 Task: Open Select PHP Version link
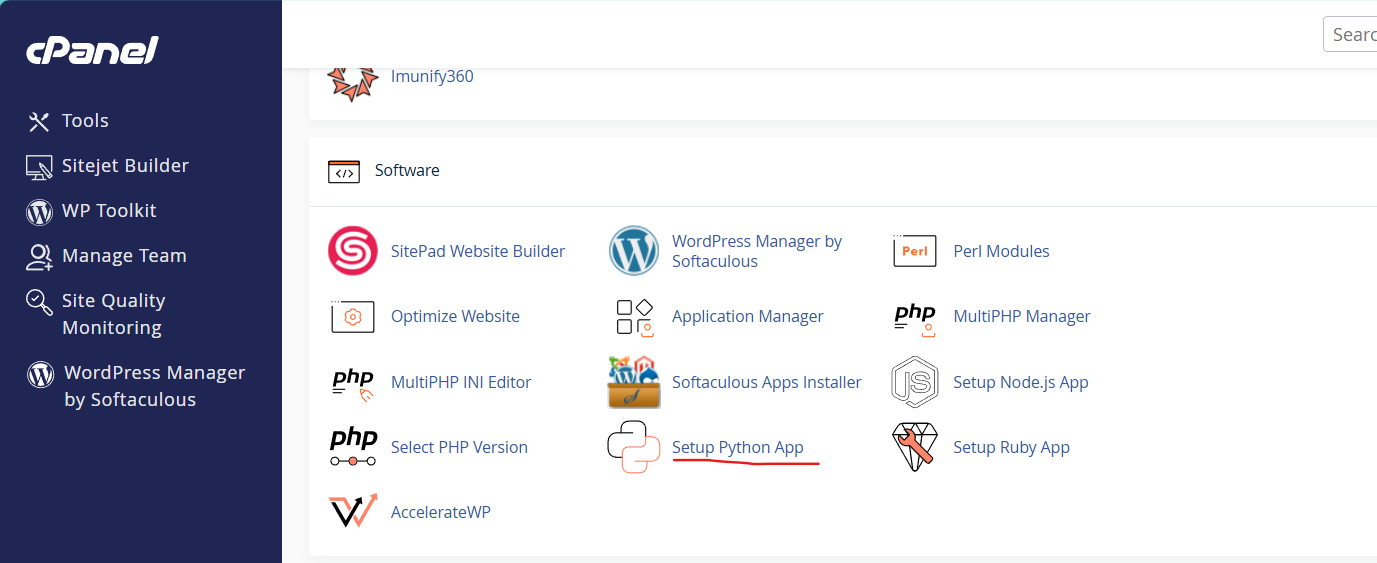click(x=459, y=447)
